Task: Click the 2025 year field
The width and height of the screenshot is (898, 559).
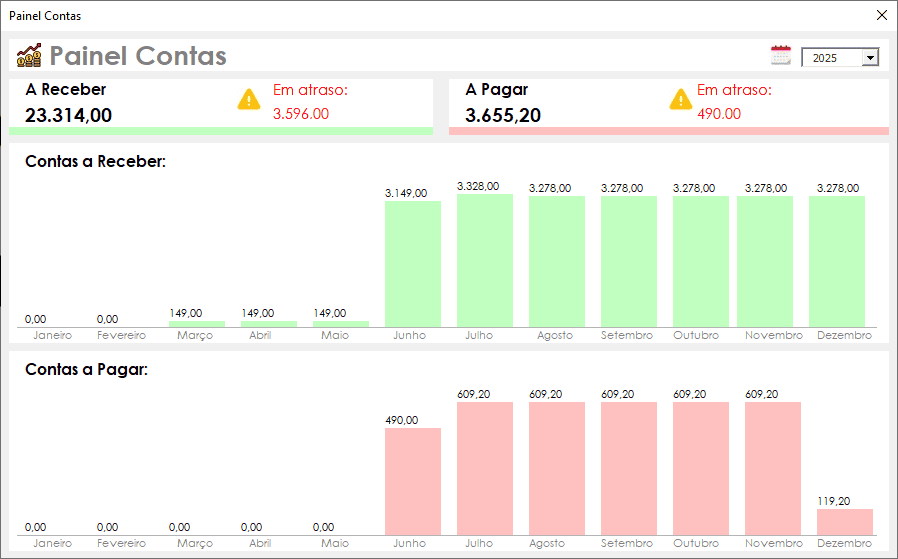Action: 830,58
